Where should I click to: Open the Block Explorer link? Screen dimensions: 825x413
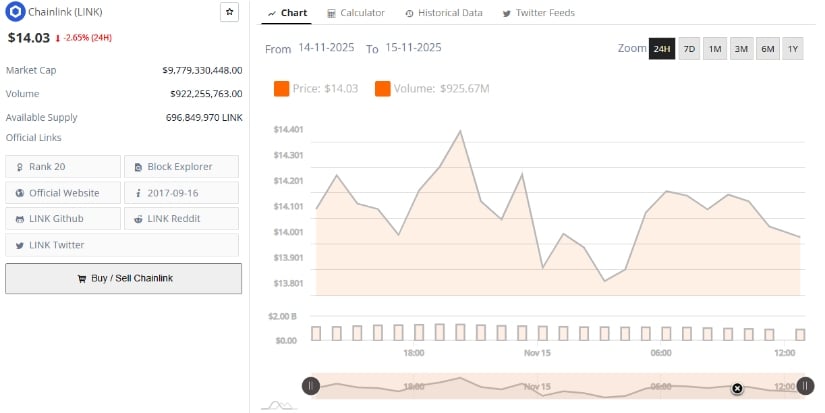click(x=181, y=167)
